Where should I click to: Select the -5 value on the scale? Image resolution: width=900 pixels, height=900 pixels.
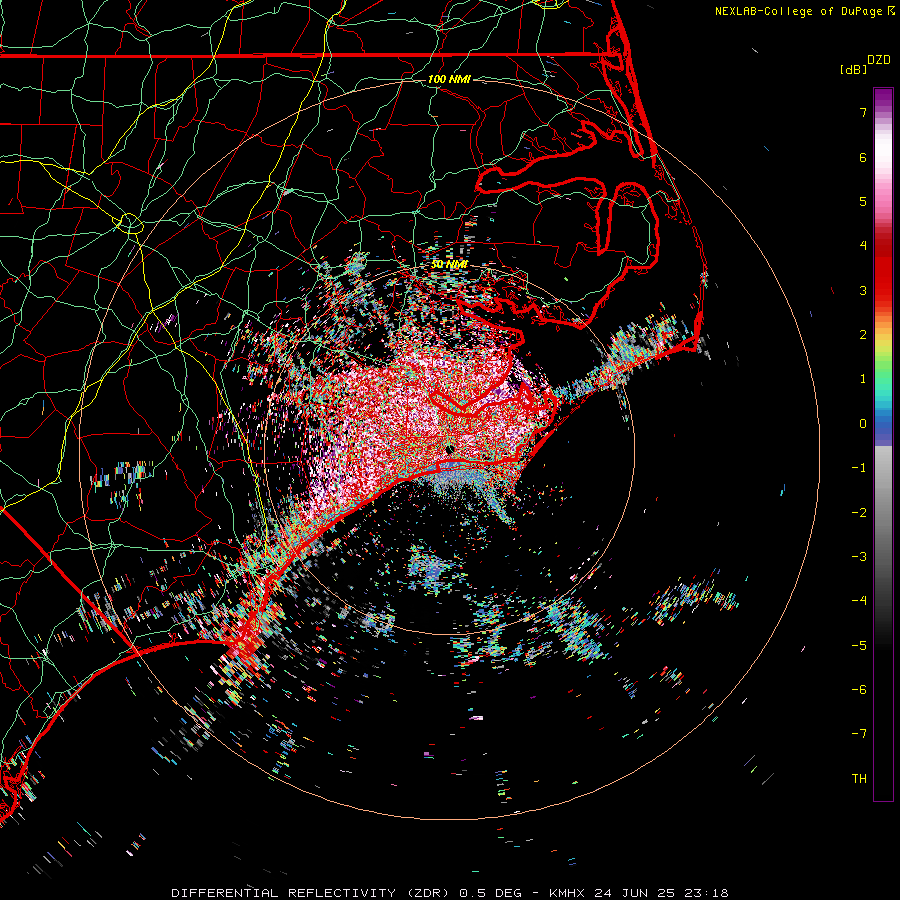tap(859, 646)
